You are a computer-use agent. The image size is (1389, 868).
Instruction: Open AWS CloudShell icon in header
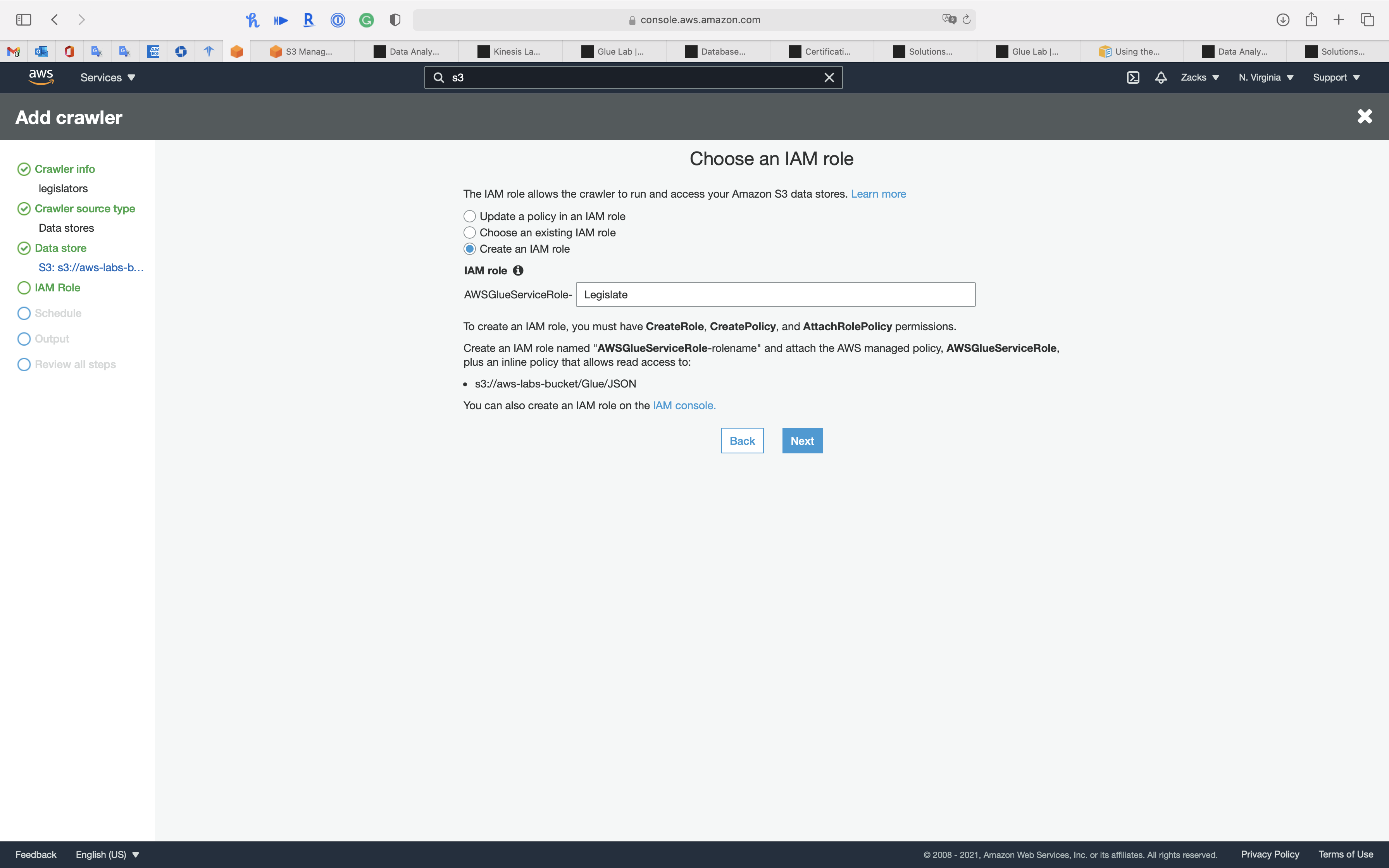tap(1132, 77)
